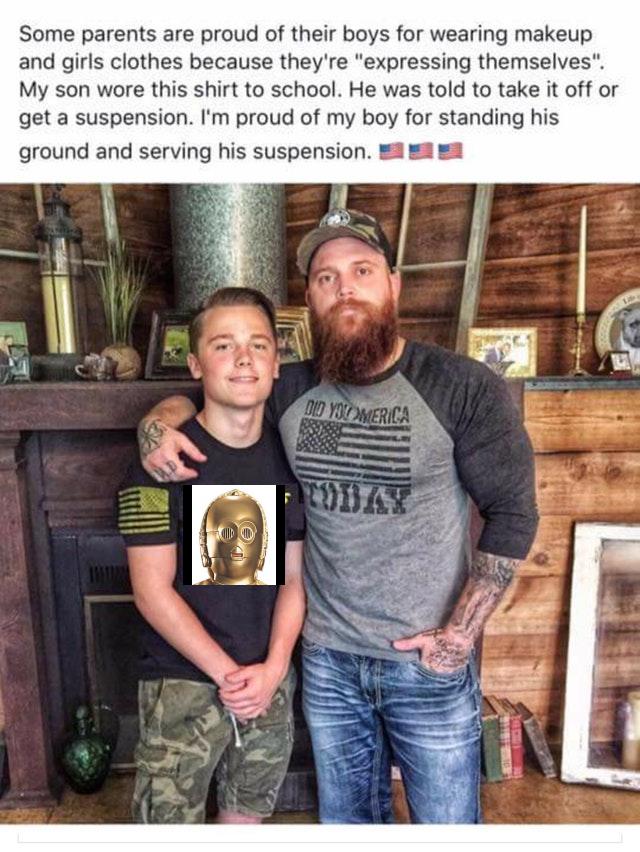The image size is (640, 852).
Task: Click the 'TODAY' text on gray shirt
Action: (359, 498)
